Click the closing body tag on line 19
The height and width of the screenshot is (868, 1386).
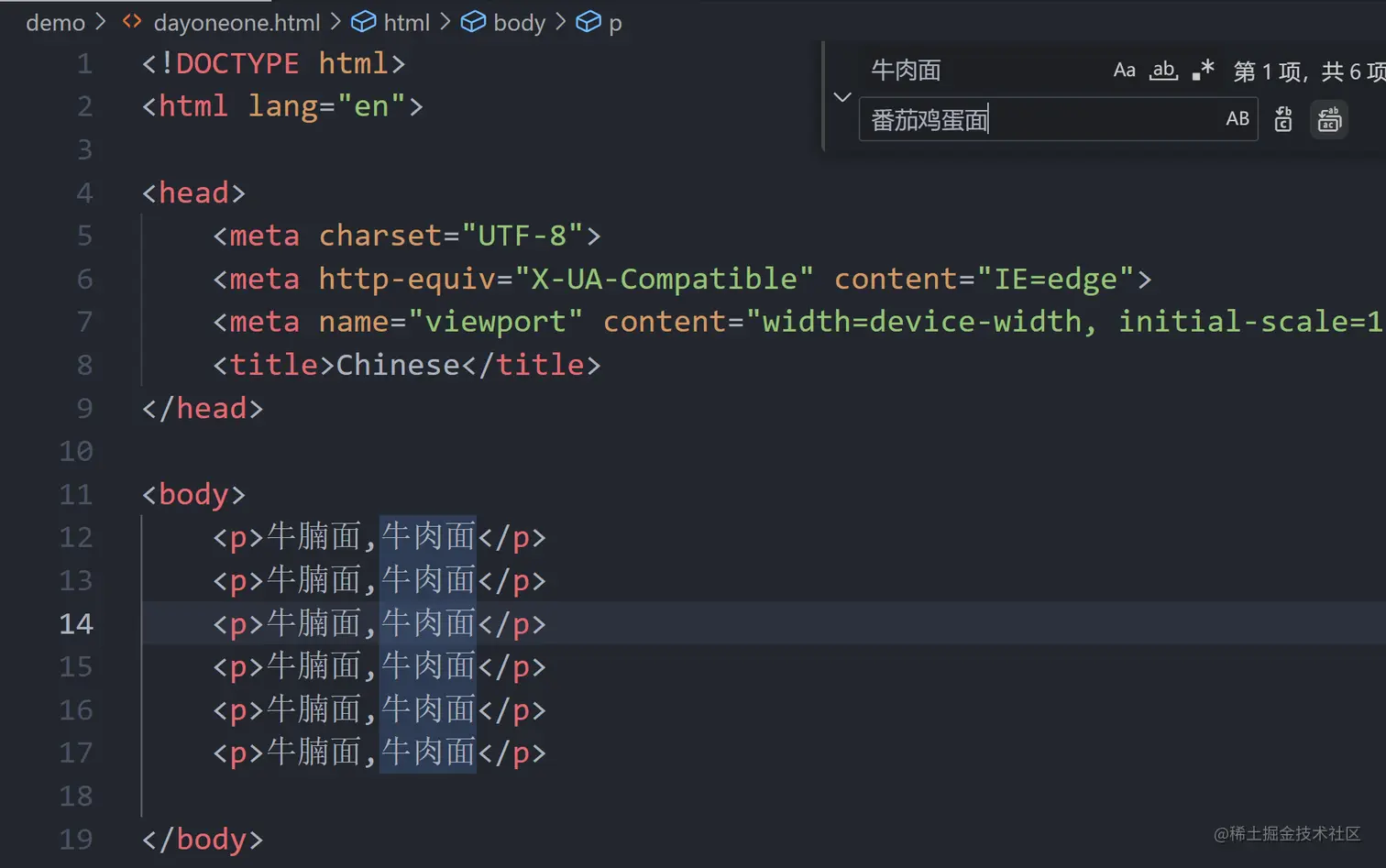point(203,840)
